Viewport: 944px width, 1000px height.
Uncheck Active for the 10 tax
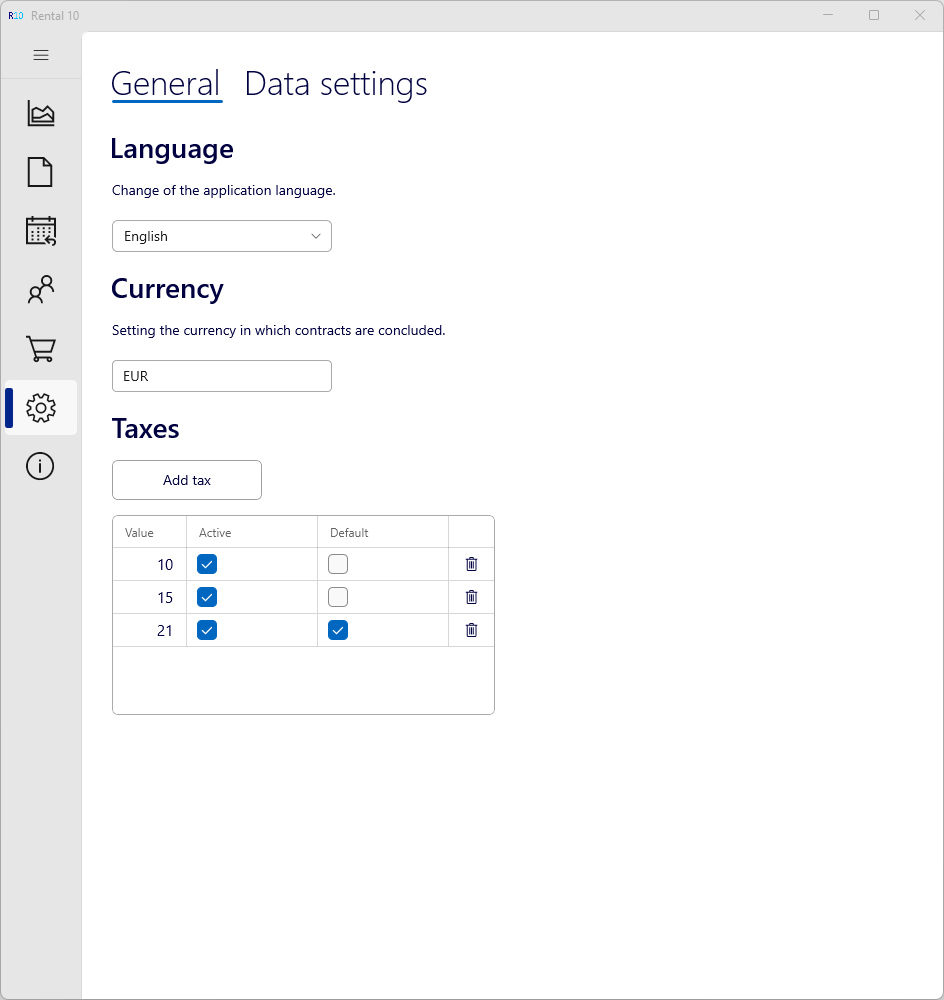pos(207,564)
